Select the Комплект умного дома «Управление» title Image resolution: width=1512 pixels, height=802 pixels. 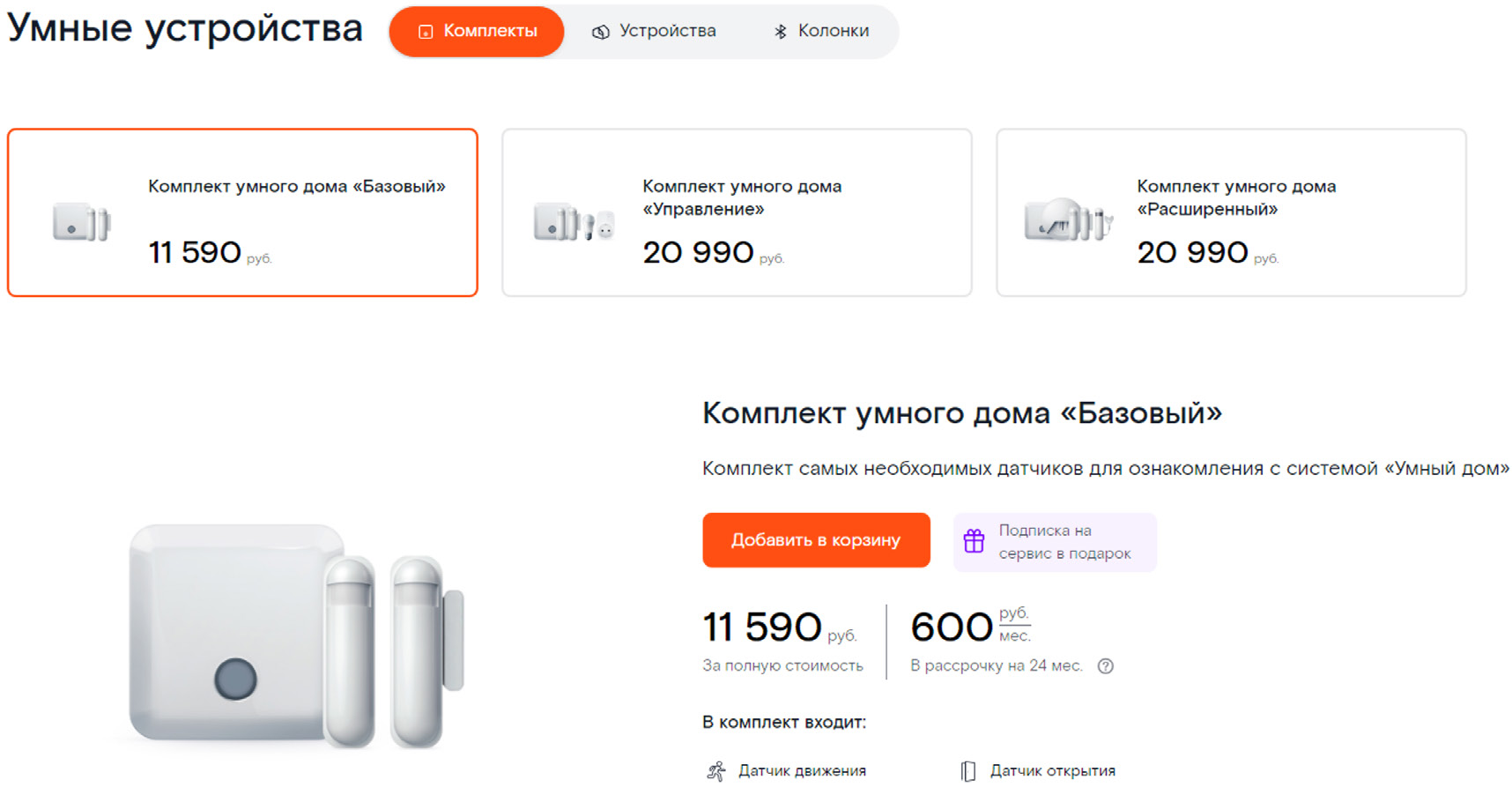click(741, 197)
